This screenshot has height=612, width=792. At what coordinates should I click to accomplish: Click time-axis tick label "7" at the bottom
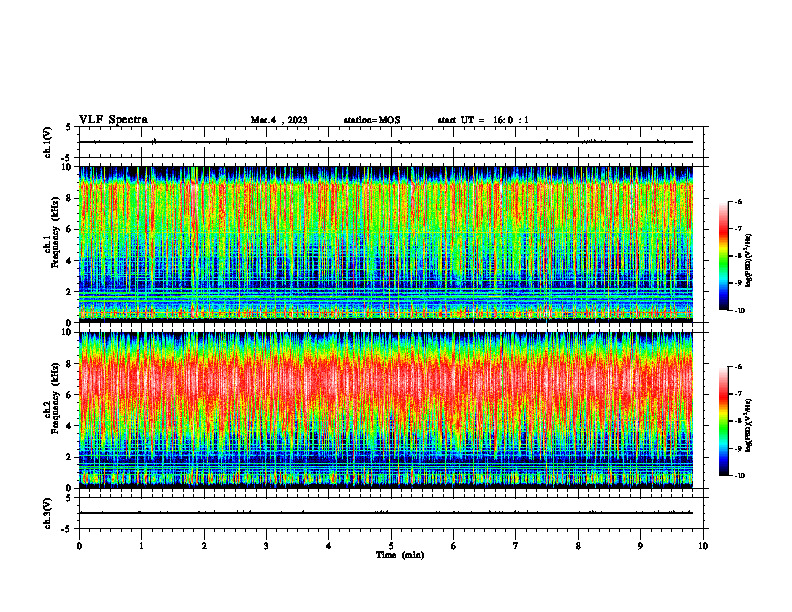pos(516,546)
